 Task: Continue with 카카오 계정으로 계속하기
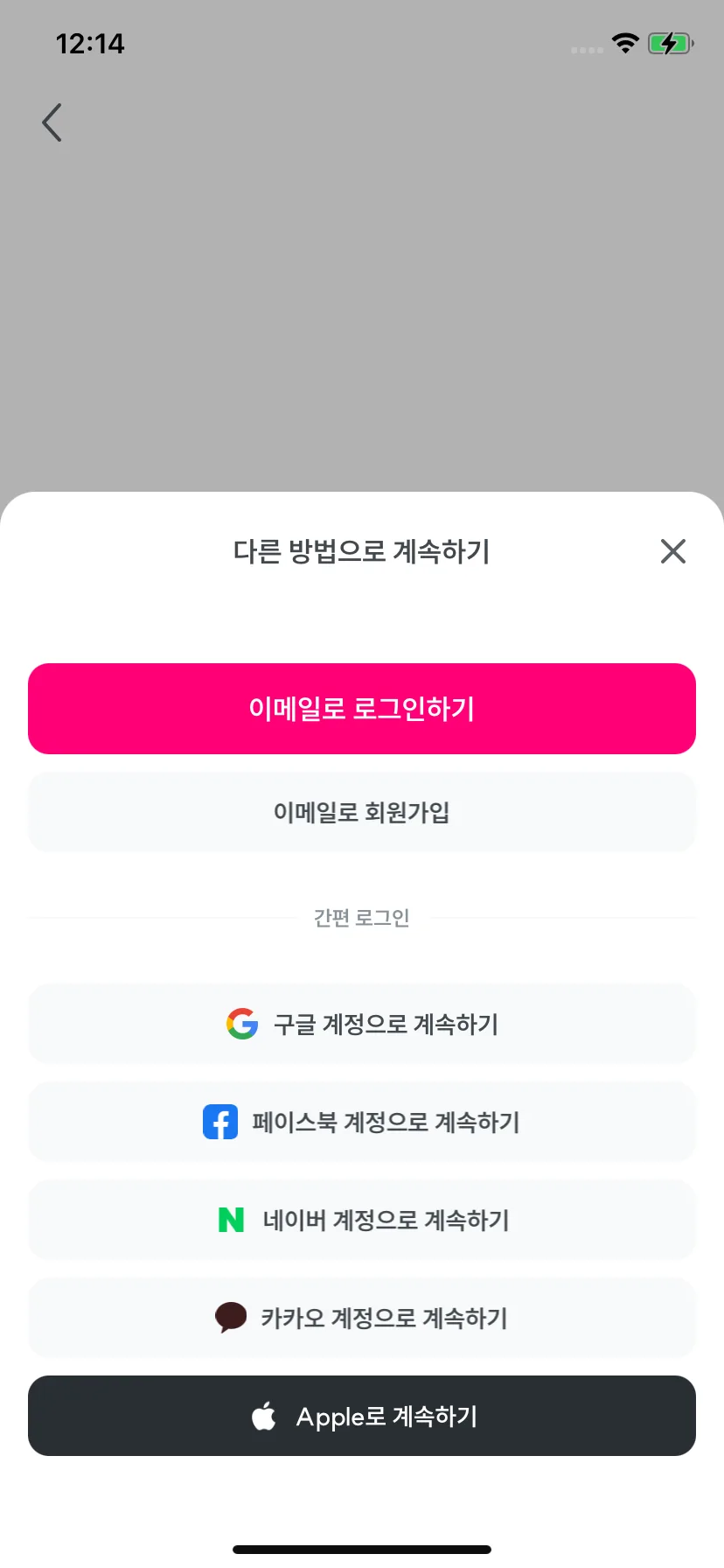point(362,1318)
